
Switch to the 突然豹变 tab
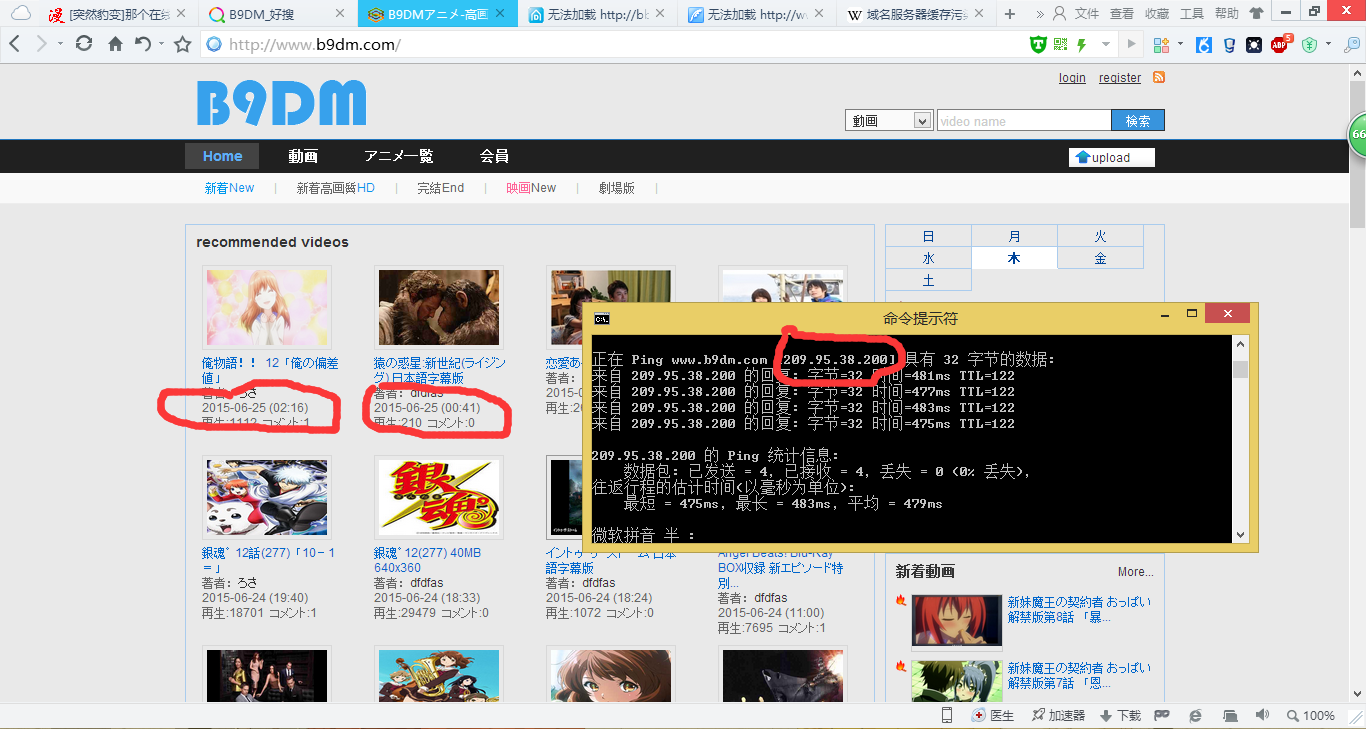pyautogui.click(x=116, y=14)
